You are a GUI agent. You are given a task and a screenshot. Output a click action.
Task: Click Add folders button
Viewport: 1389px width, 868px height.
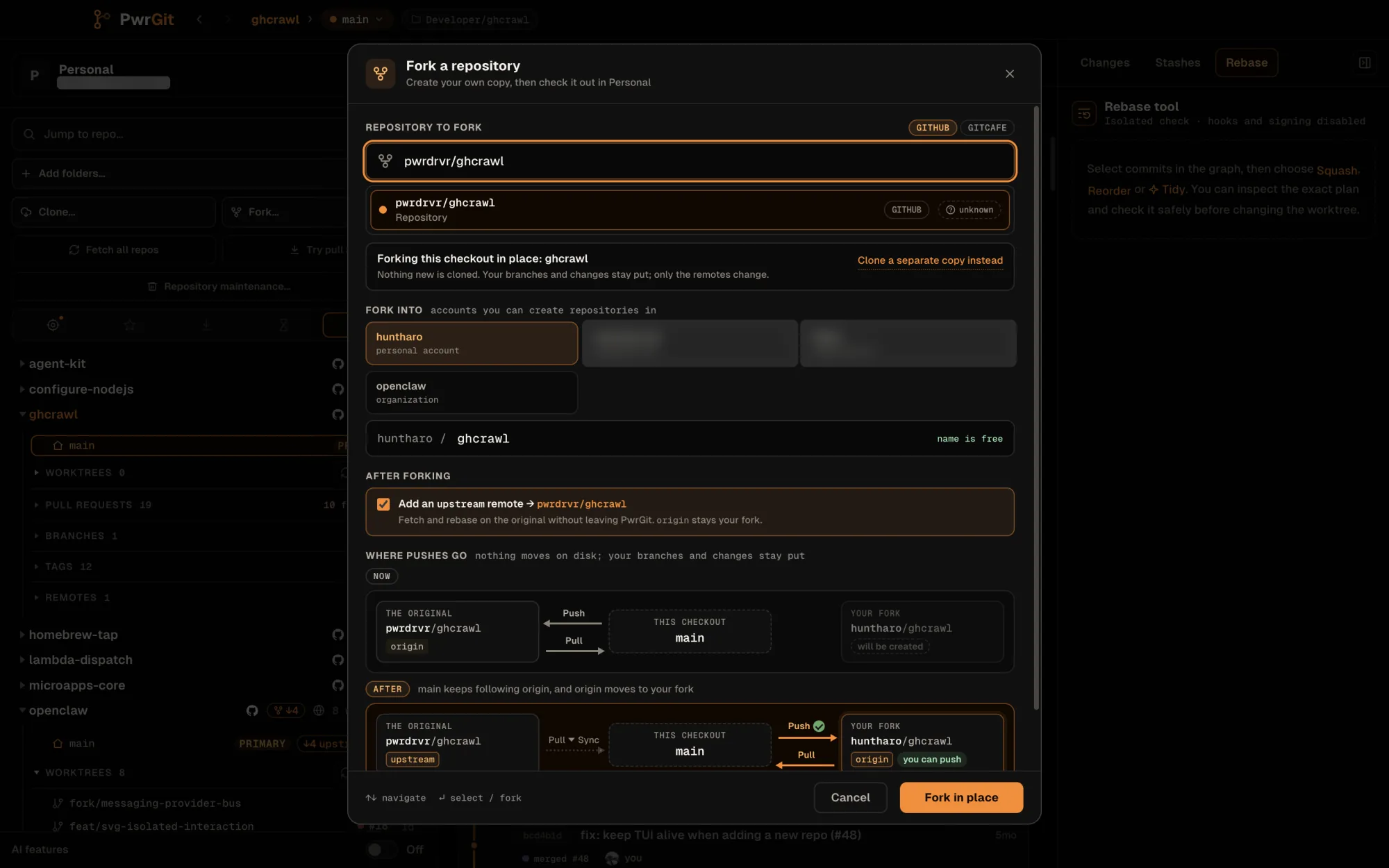click(x=181, y=174)
